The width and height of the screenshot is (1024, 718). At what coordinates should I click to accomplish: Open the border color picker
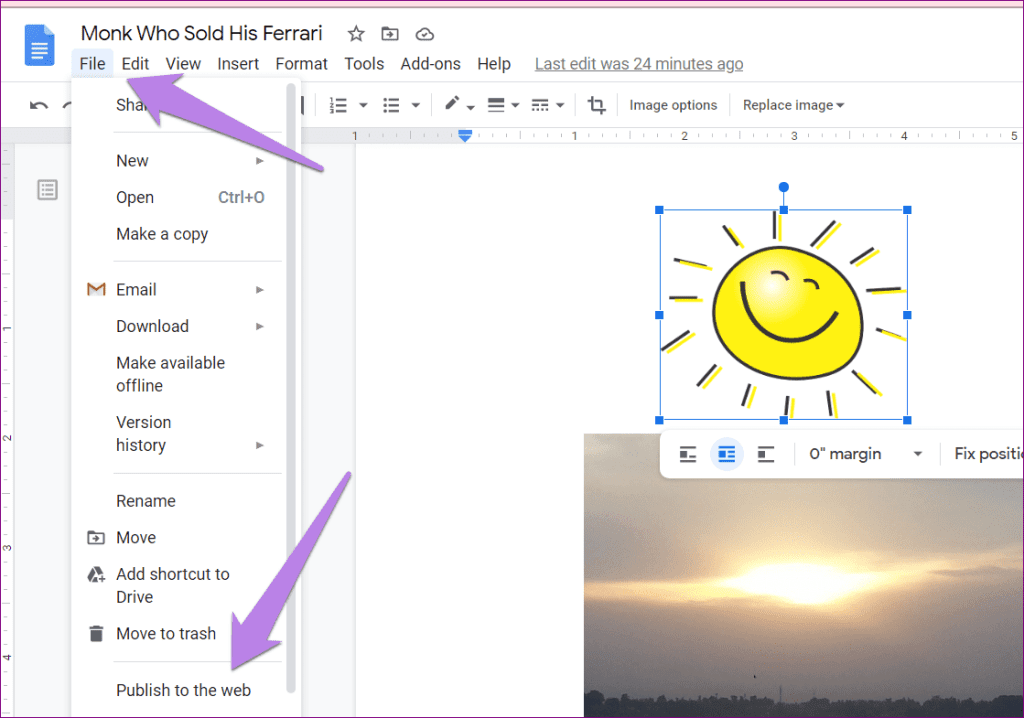coord(453,104)
